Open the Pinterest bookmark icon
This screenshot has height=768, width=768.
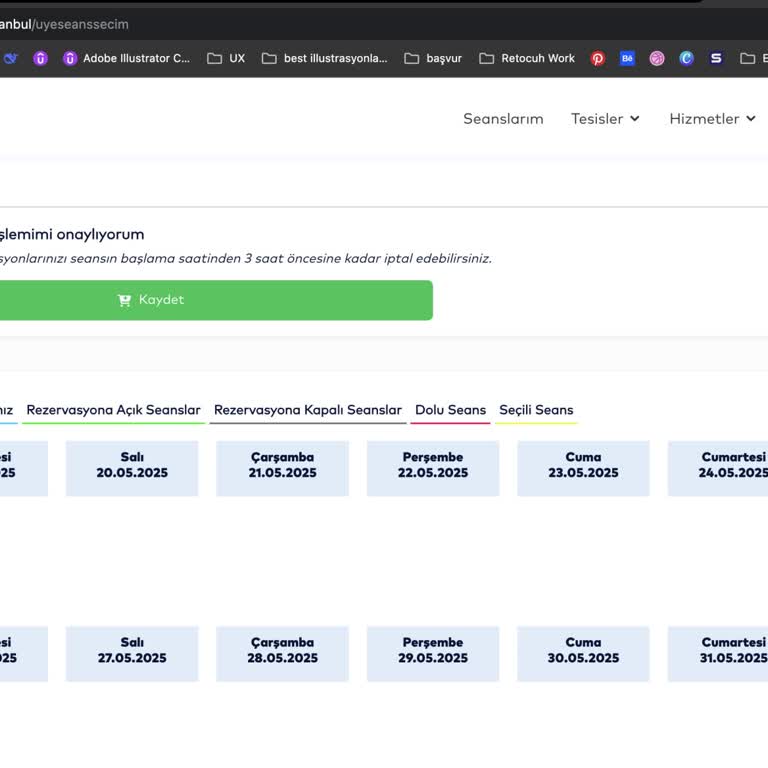click(598, 59)
